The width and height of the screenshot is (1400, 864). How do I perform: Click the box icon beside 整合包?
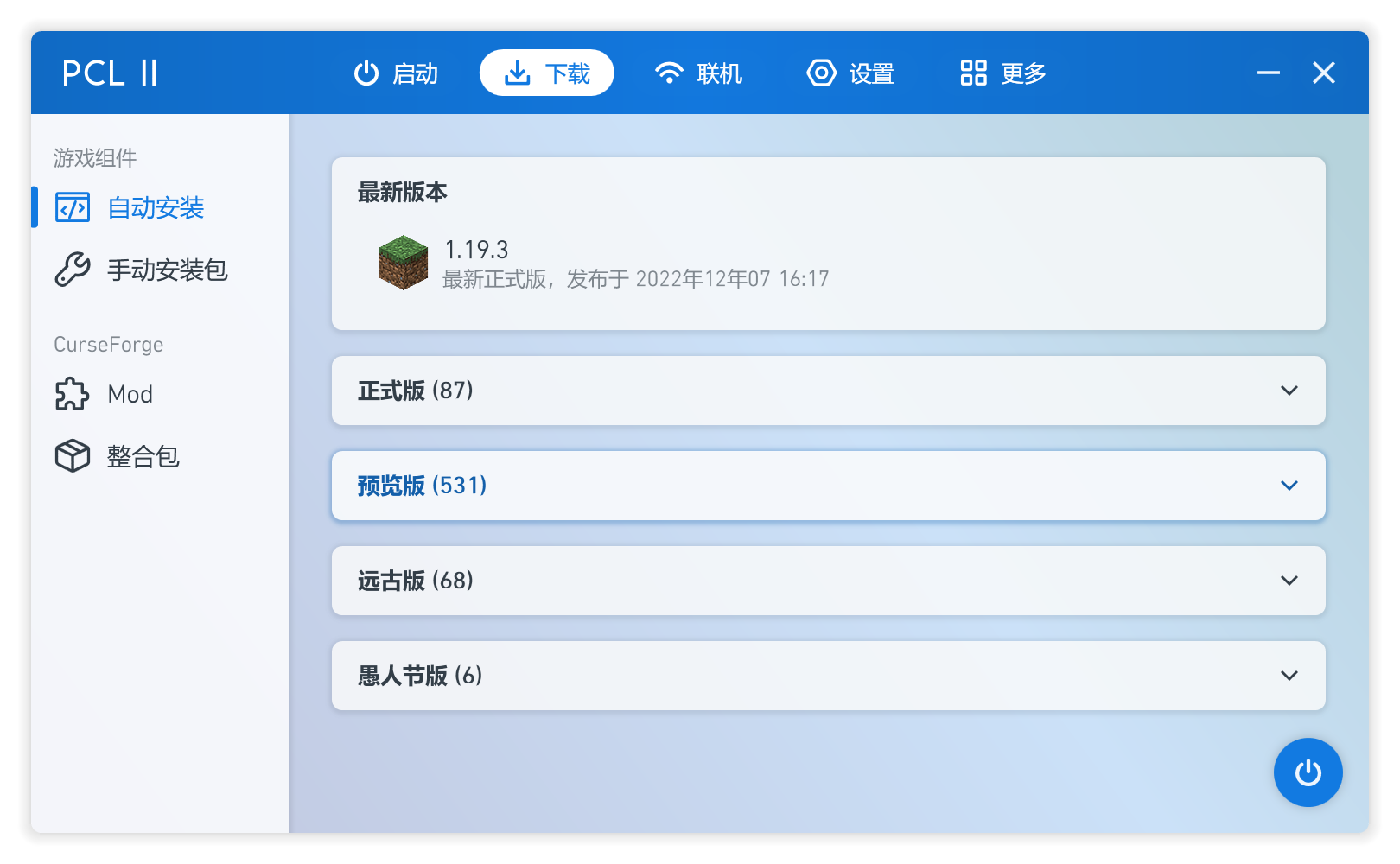coord(73,456)
